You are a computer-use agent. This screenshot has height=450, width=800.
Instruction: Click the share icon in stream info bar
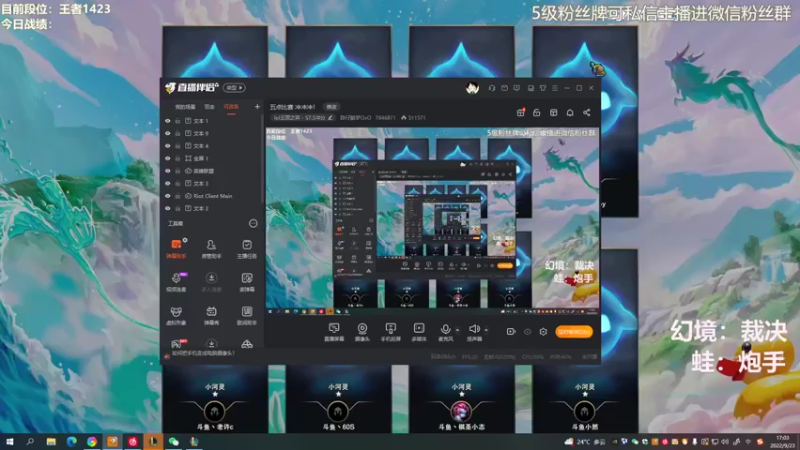[x=587, y=112]
